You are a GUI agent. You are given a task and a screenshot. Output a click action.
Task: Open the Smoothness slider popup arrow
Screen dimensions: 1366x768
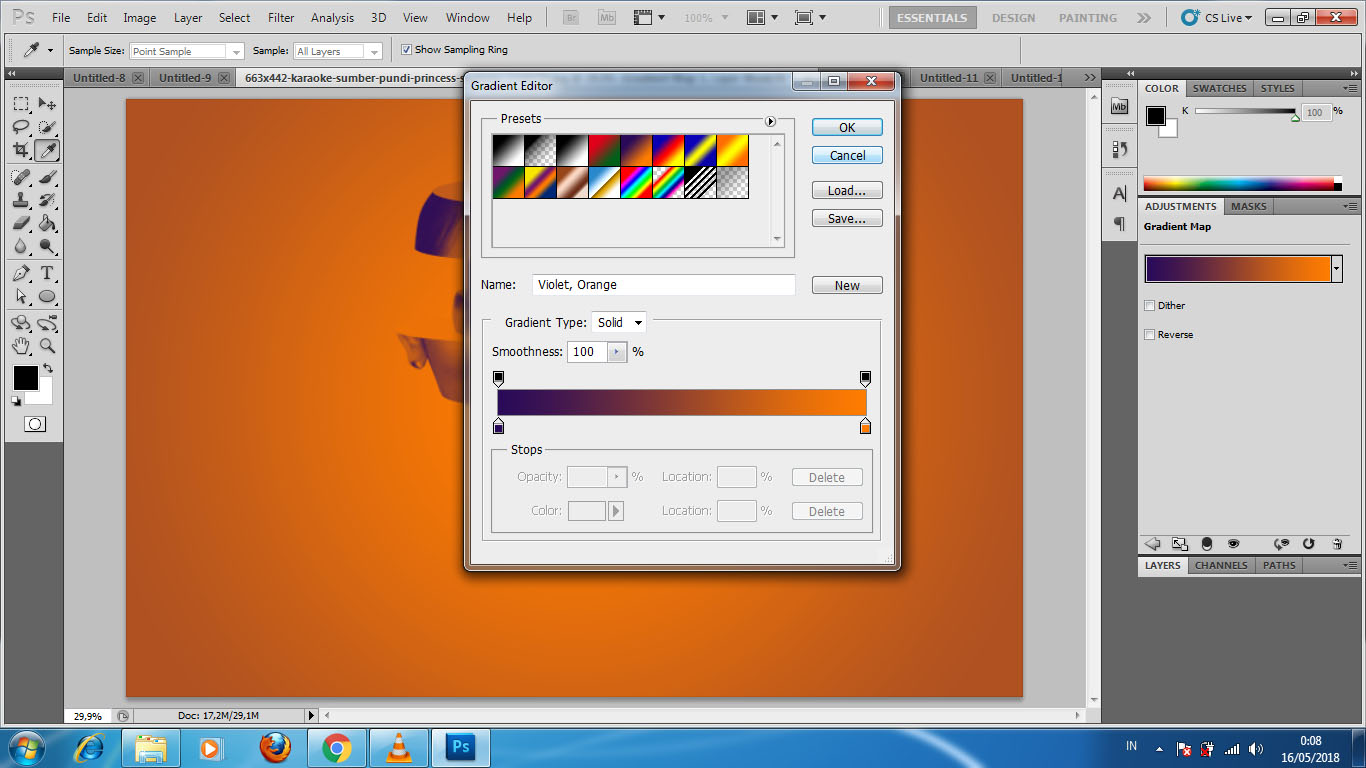click(617, 352)
